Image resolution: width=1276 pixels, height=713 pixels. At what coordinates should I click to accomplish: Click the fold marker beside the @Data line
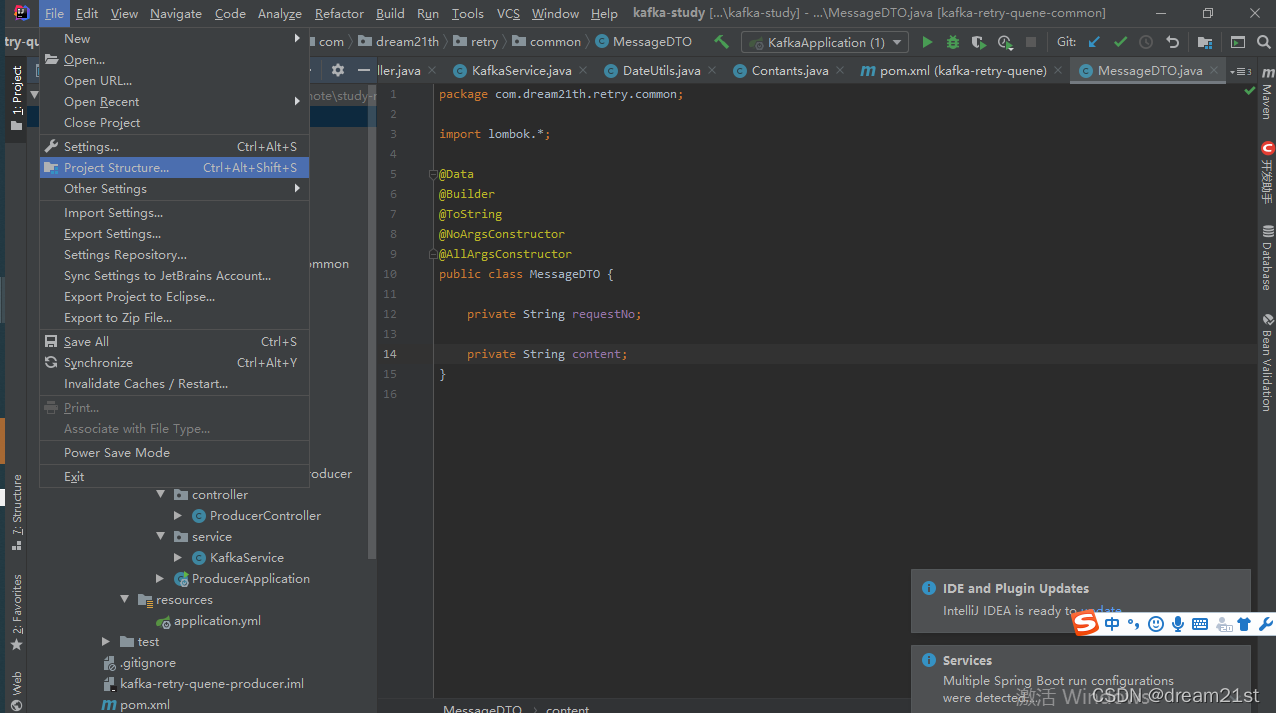[433, 174]
